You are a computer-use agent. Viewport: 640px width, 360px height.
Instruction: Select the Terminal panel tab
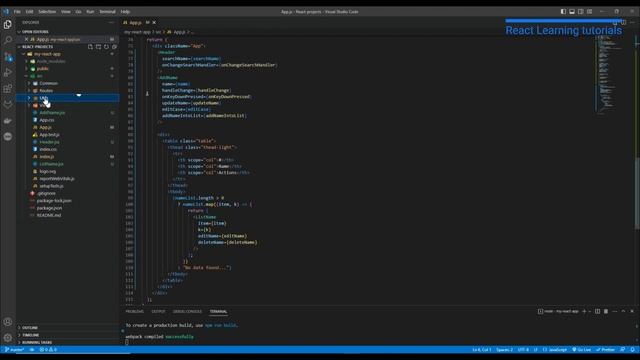click(x=218, y=311)
